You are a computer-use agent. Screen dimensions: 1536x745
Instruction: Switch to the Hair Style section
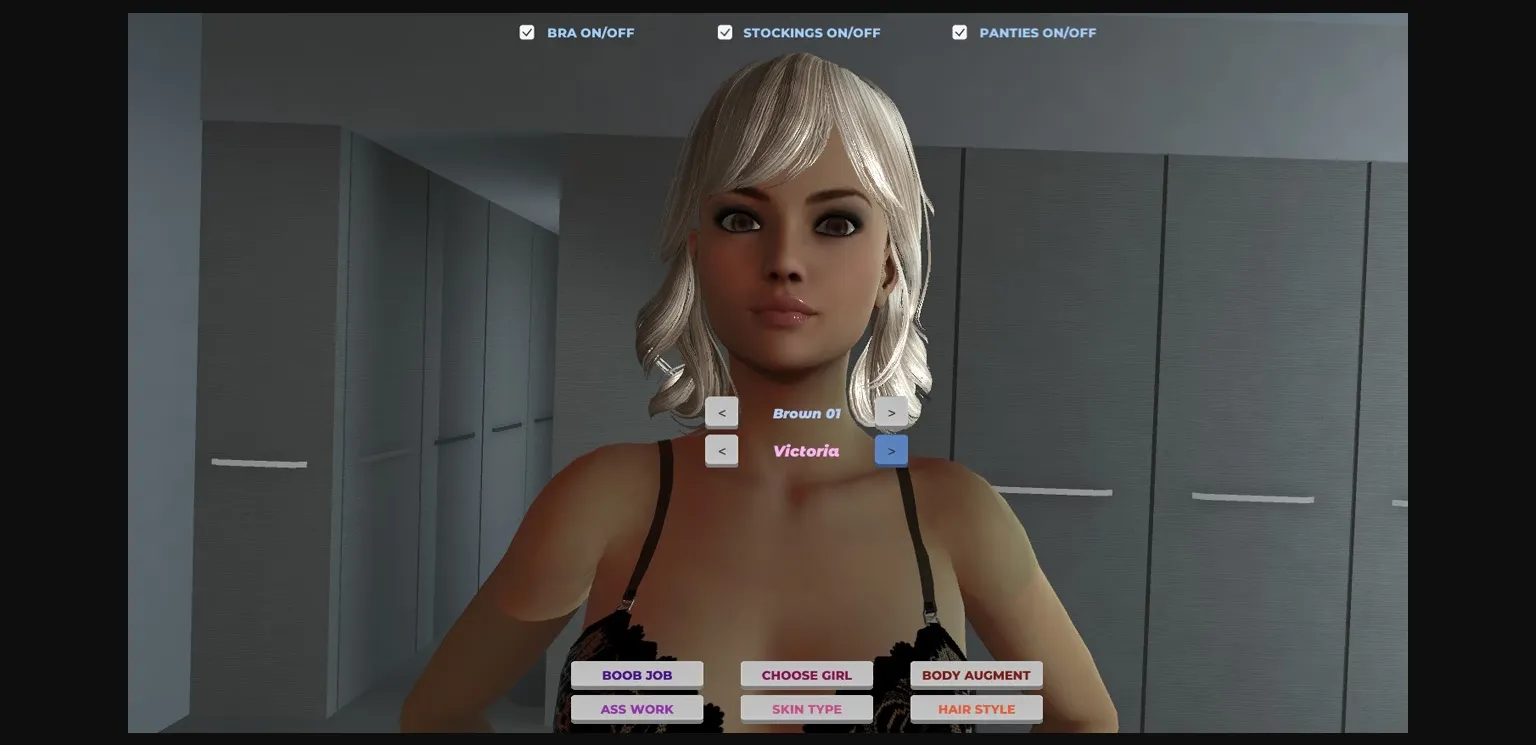coord(976,708)
